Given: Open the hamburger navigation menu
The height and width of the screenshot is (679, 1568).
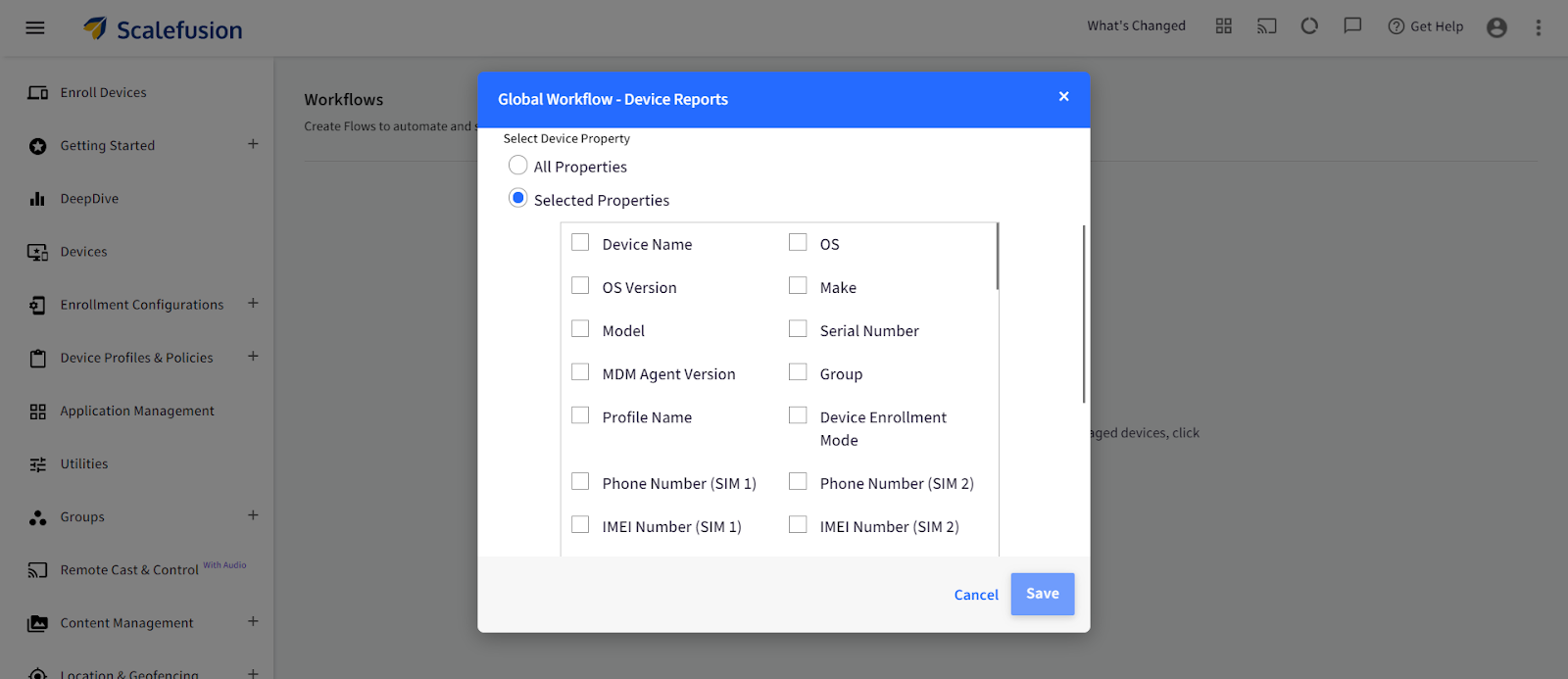Looking at the screenshot, I should [35, 28].
